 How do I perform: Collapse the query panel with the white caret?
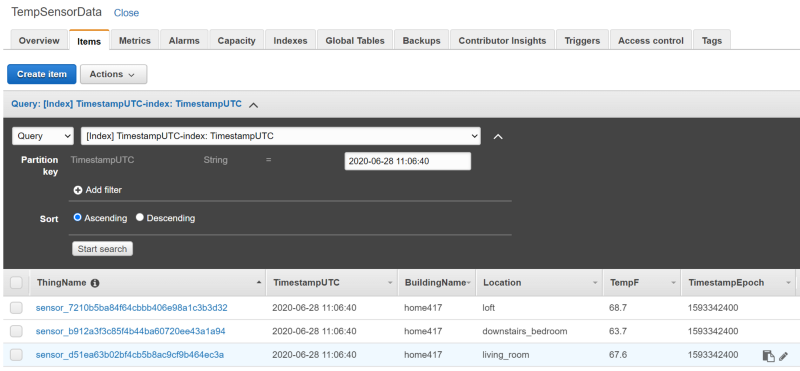click(x=498, y=137)
